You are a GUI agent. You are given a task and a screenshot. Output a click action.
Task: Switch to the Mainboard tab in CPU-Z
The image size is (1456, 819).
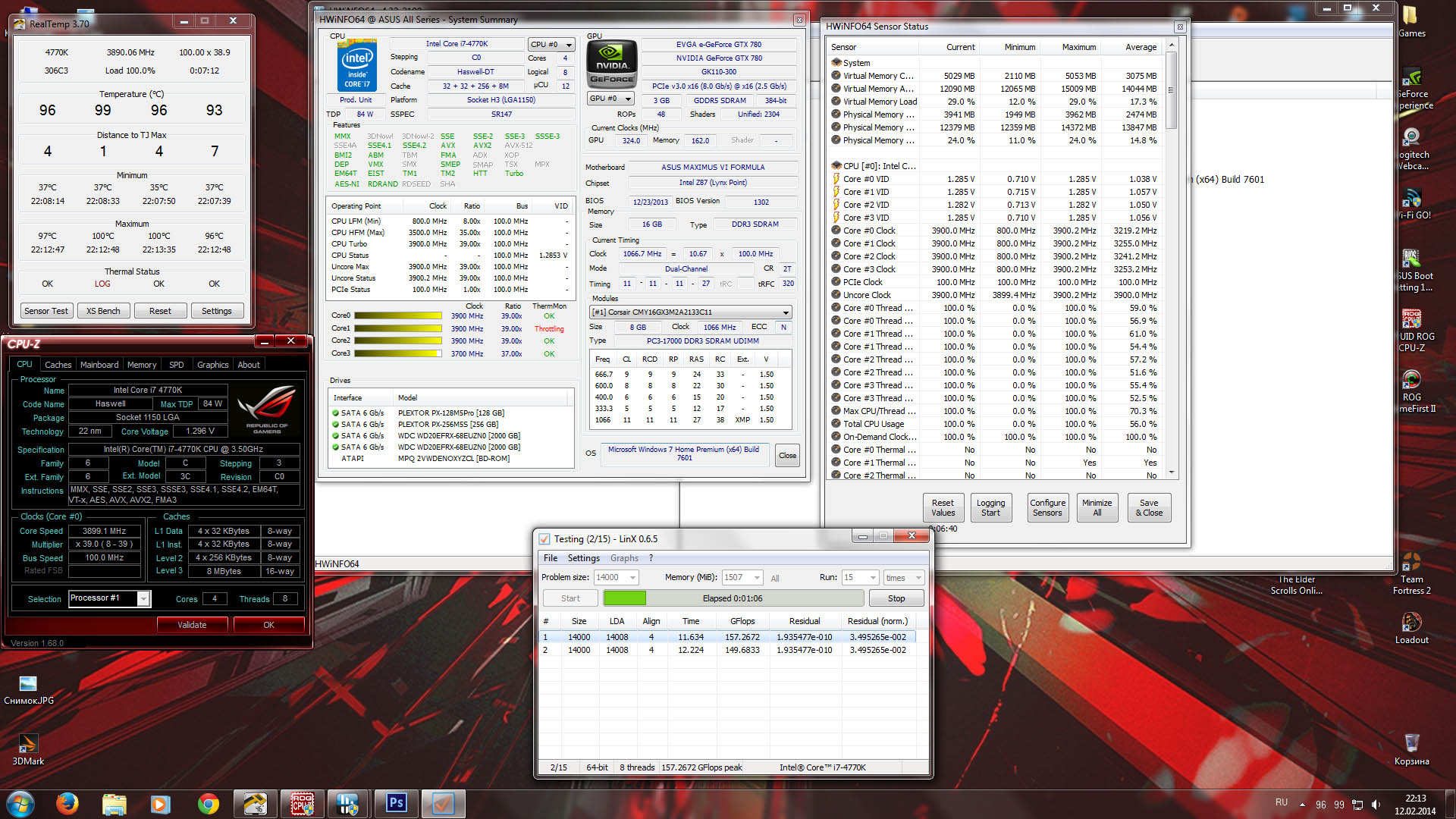click(99, 365)
